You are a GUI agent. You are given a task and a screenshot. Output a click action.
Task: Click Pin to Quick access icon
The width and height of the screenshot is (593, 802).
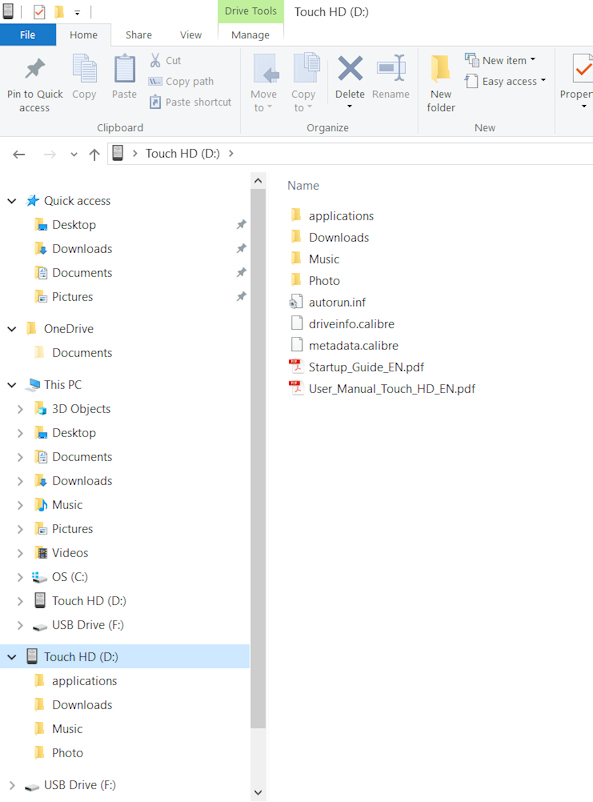[35, 69]
